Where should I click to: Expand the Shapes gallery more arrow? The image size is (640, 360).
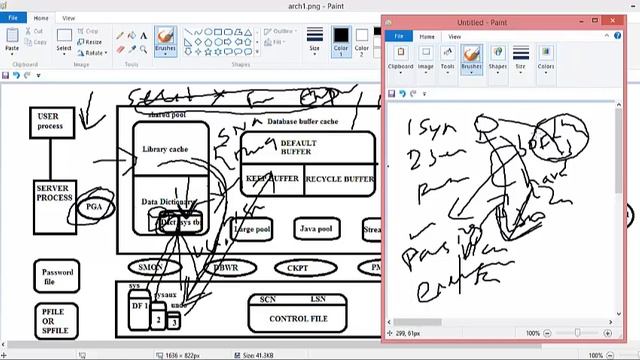click(x=257, y=52)
